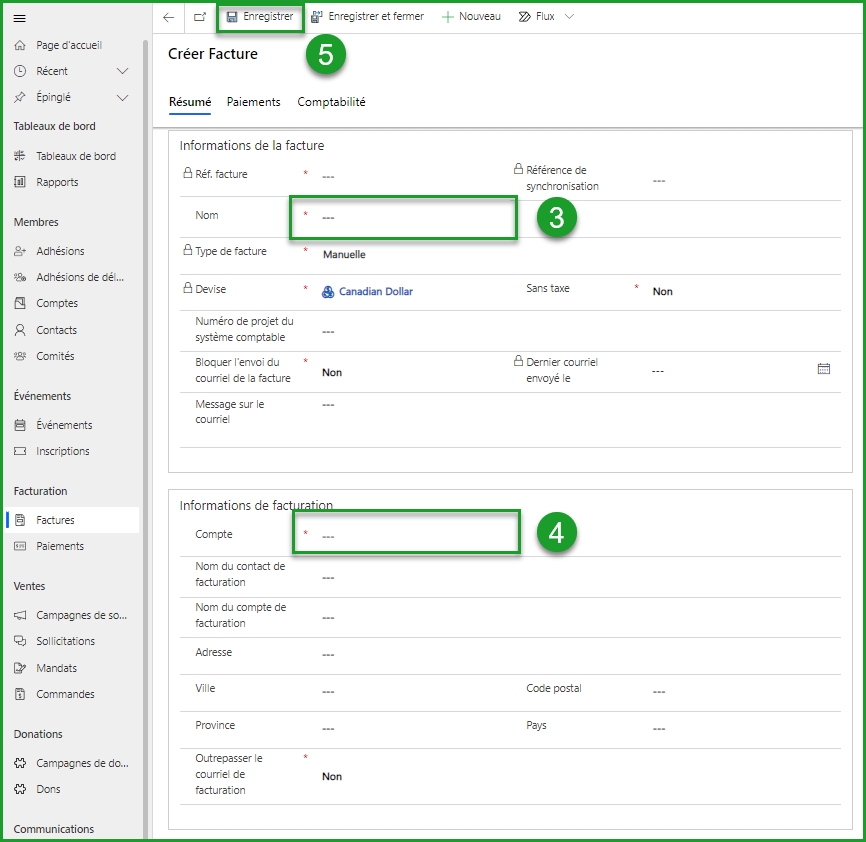Expand the Épinglé section
The height and width of the screenshot is (842, 866).
click(122, 96)
